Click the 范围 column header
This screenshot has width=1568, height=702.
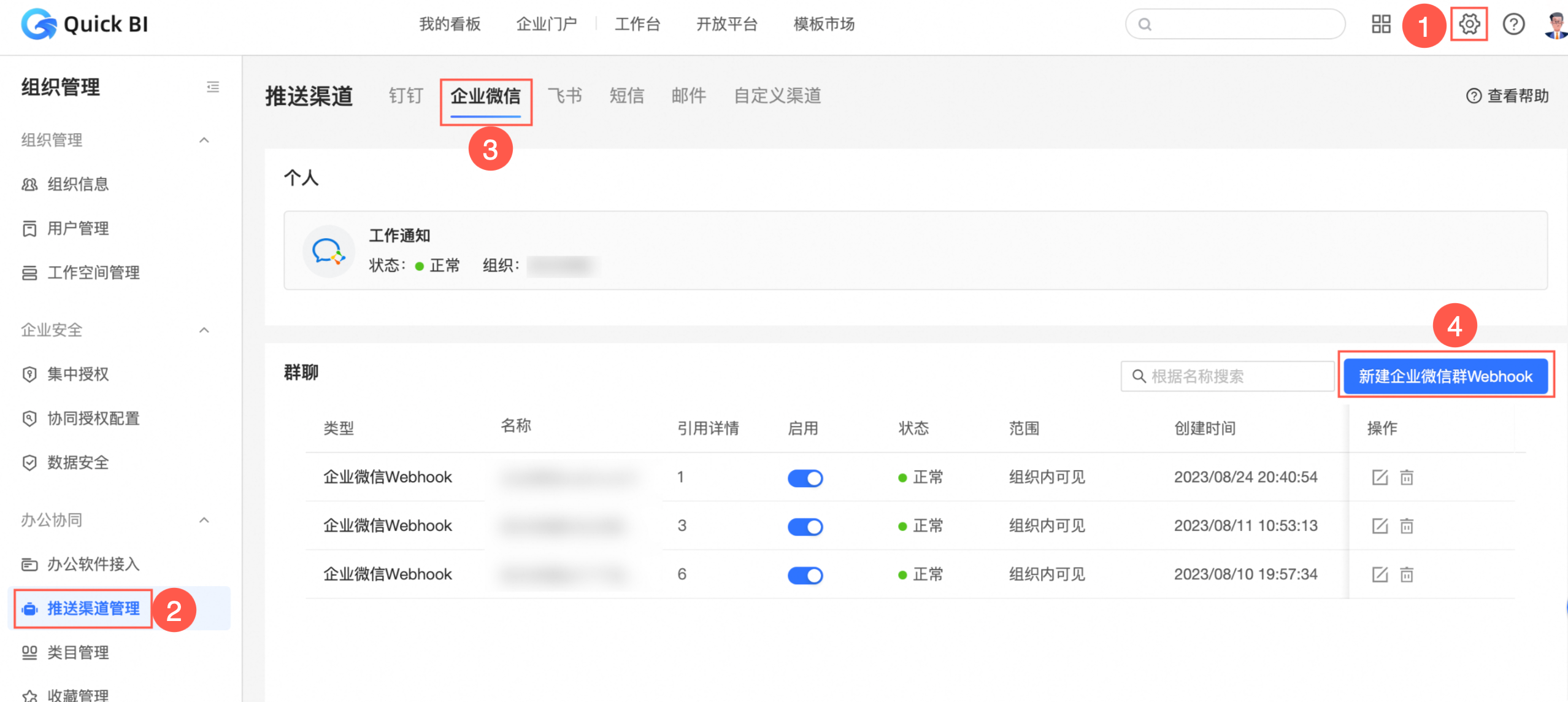click(1024, 428)
